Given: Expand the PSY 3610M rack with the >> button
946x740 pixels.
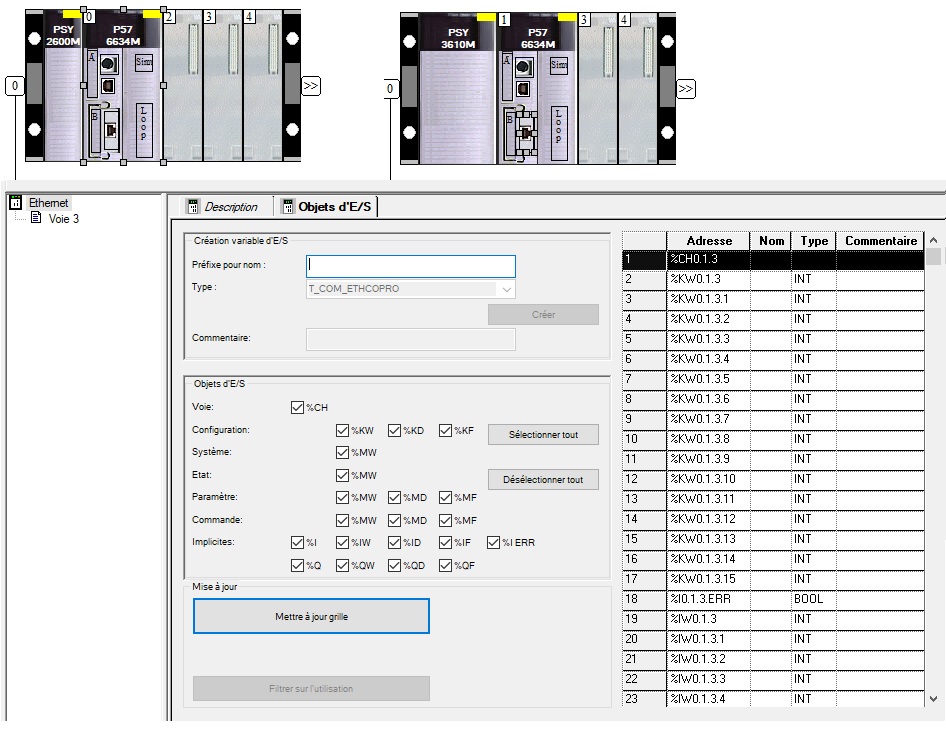Looking at the screenshot, I should point(686,90).
